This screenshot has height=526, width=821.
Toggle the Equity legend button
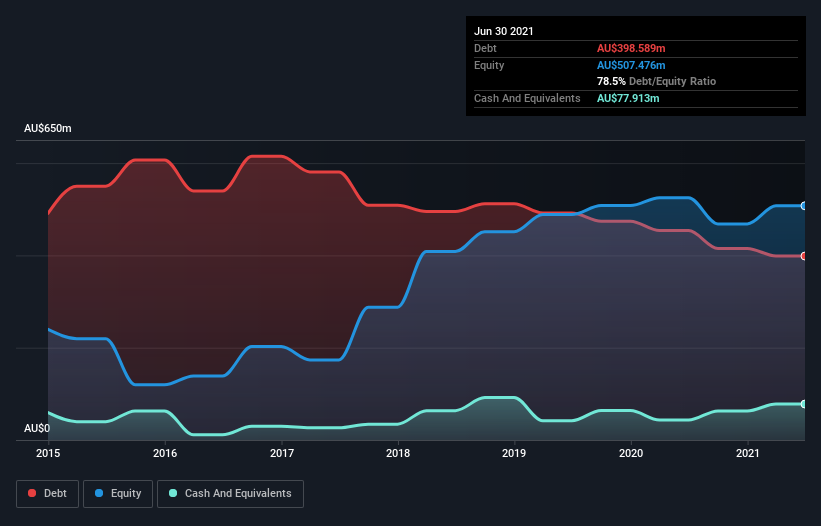coord(118,494)
